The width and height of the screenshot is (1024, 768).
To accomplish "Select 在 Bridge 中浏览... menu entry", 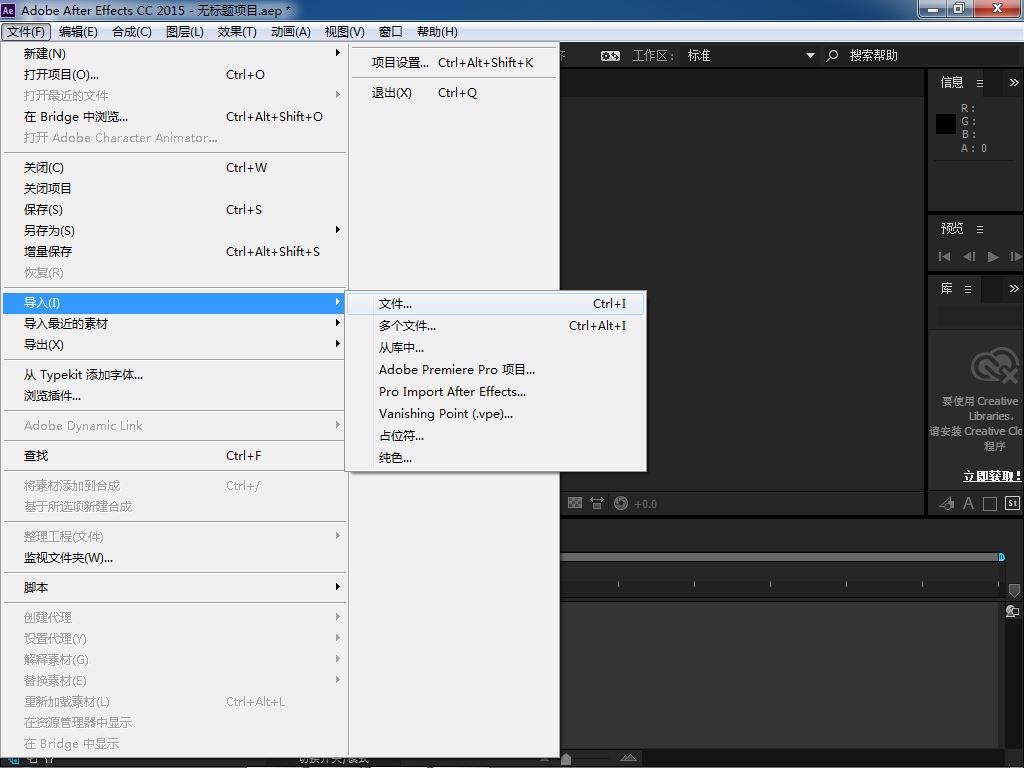I will click(174, 117).
